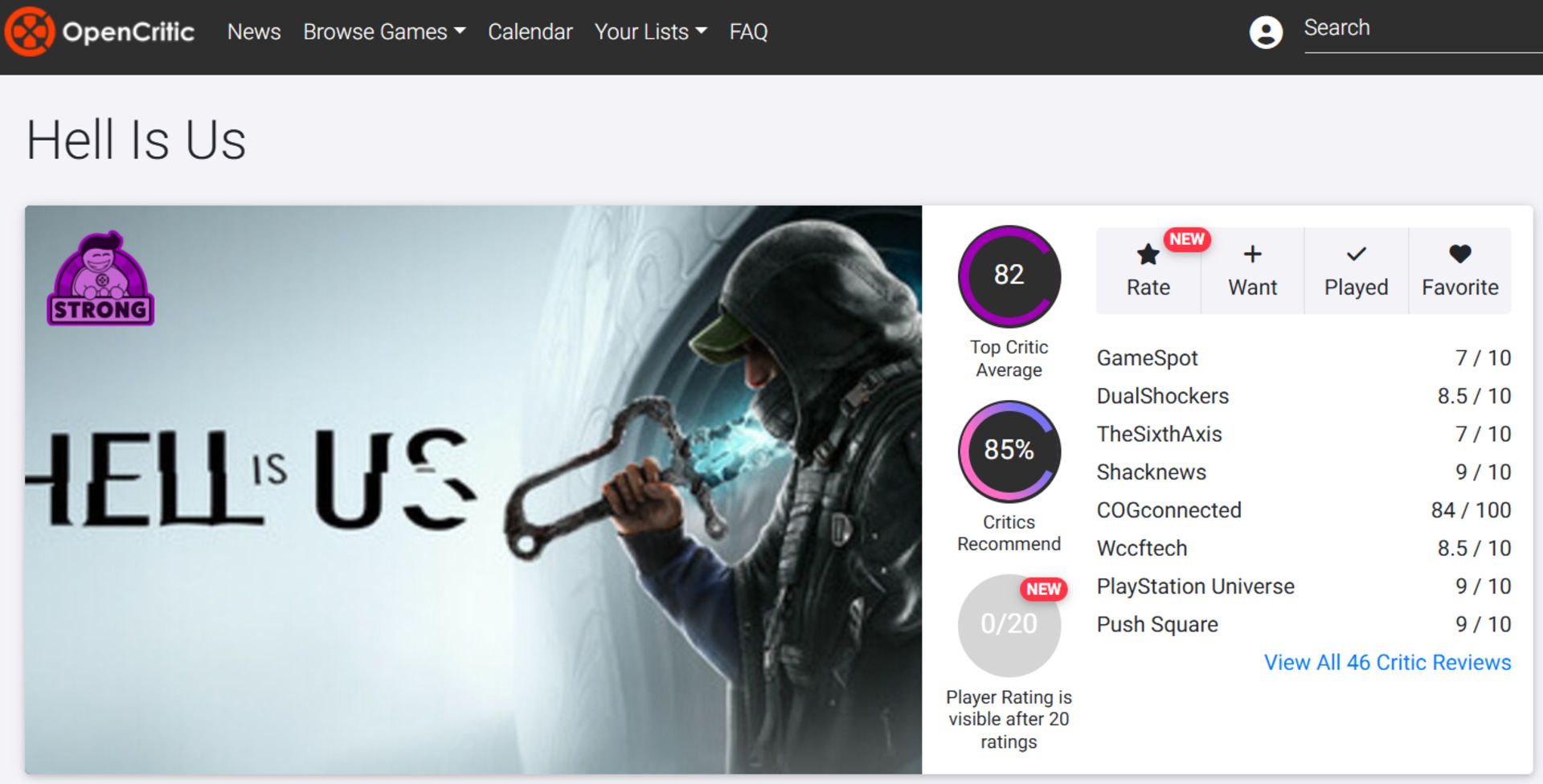Click the star Rate icon

(x=1148, y=255)
